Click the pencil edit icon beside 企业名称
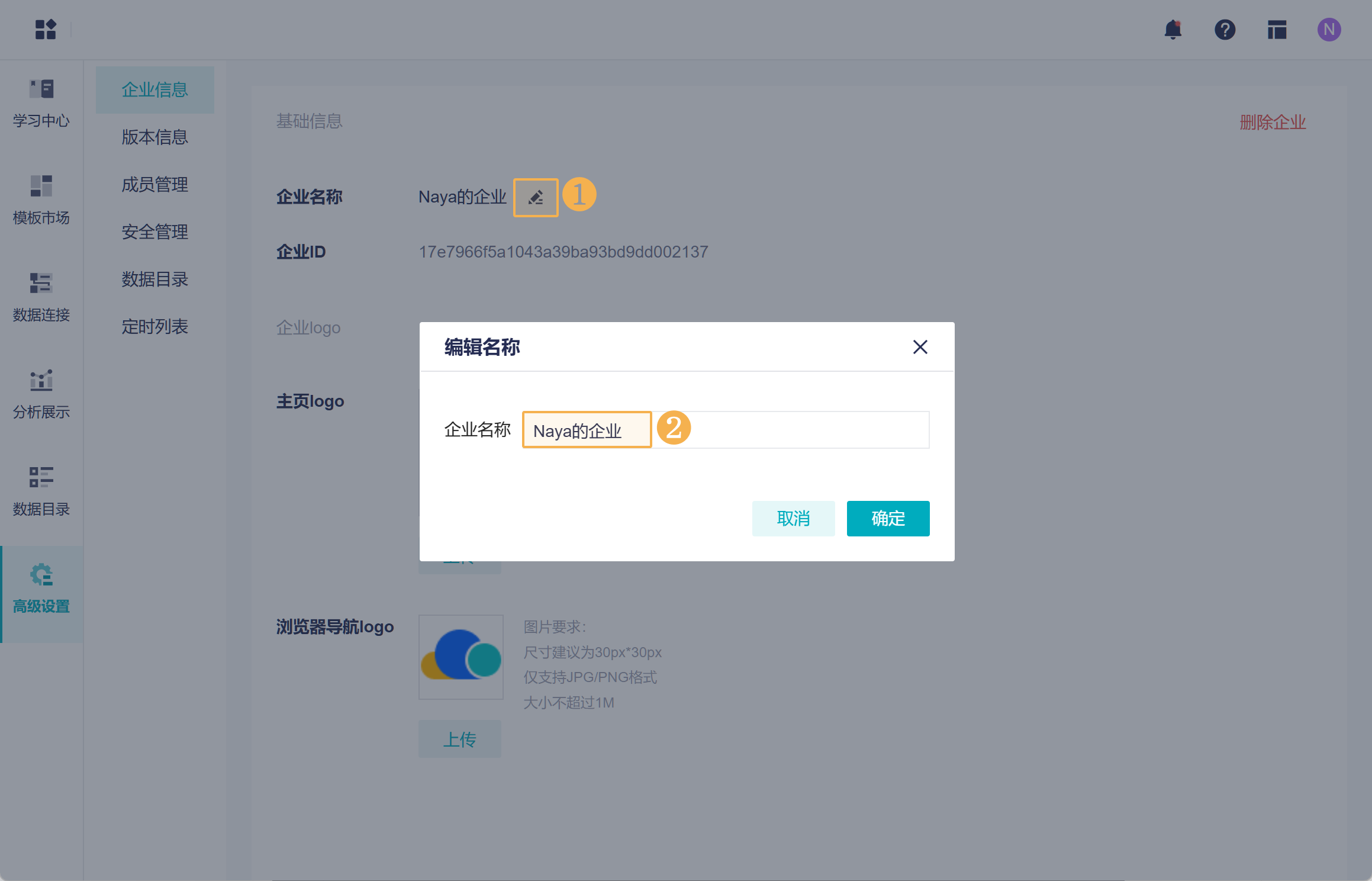 point(536,198)
